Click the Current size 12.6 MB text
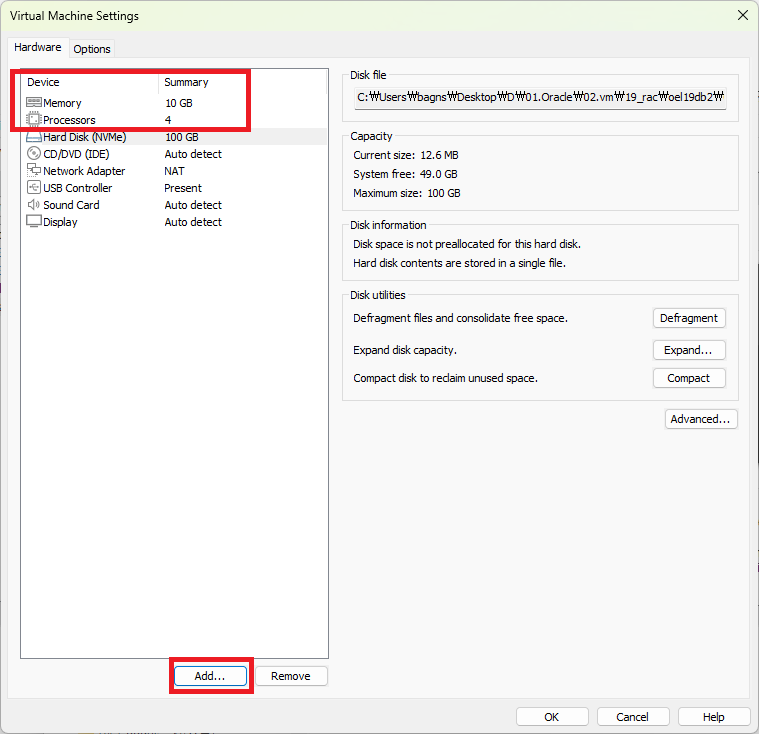759x734 pixels. (x=406, y=155)
